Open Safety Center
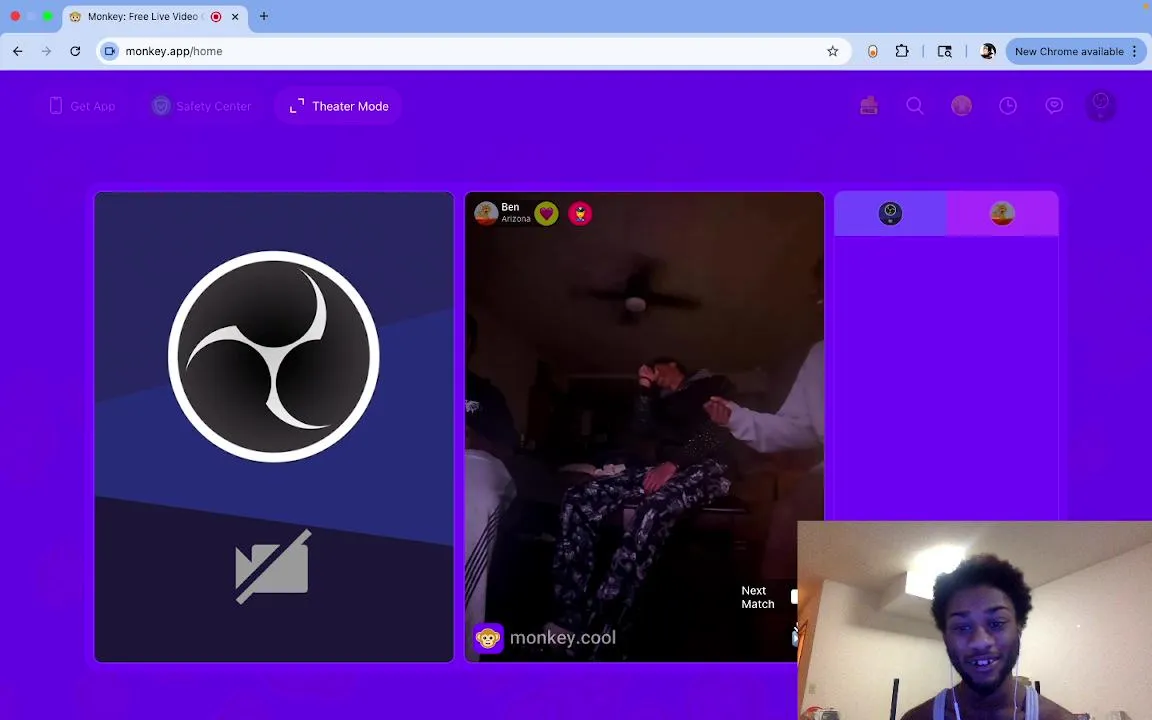This screenshot has width=1152, height=720. 201,106
